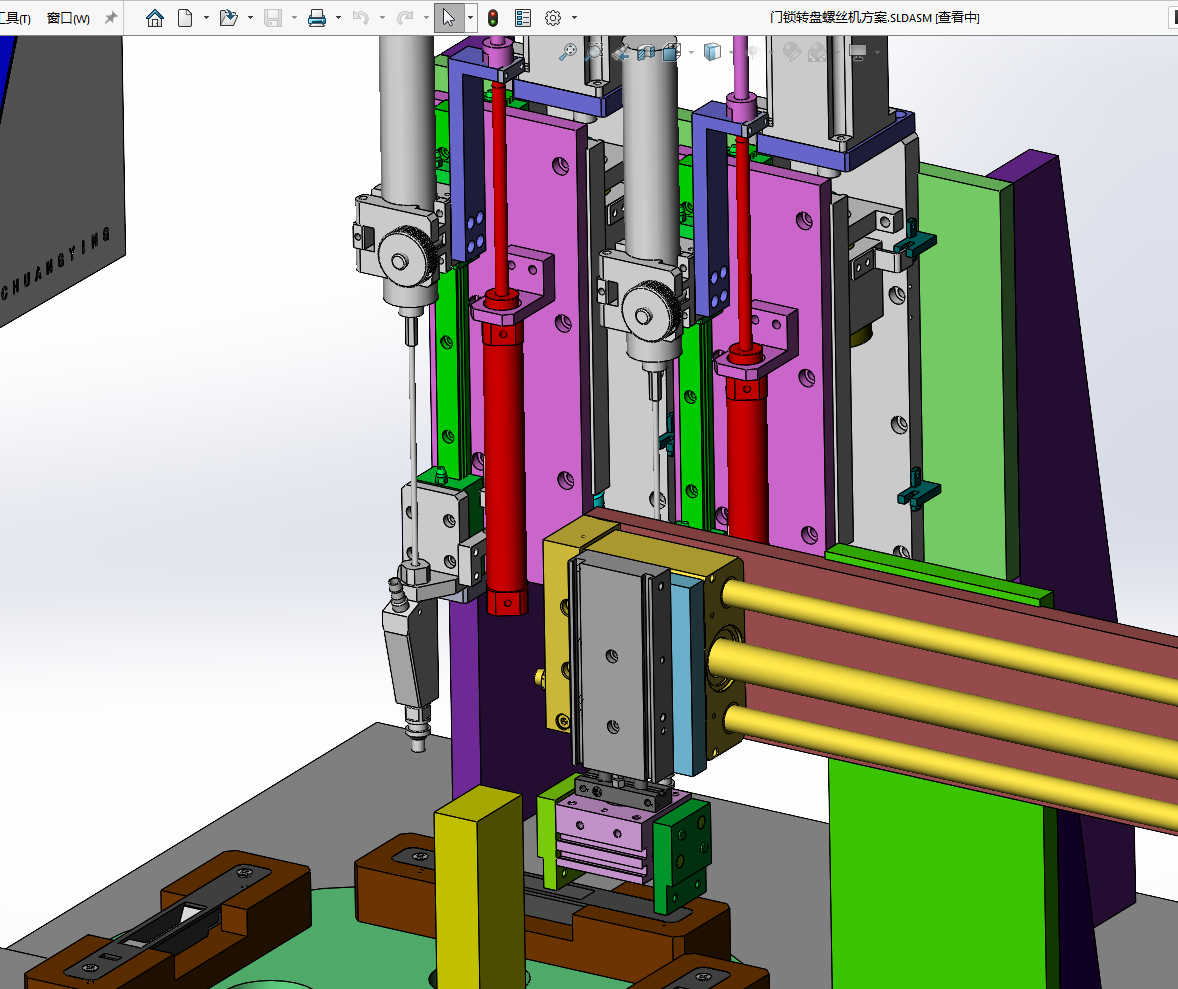This screenshot has height=989, width=1178.
Task: Expand the Print dropdown arrow
Action: pyautogui.click(x=338, y=18)
